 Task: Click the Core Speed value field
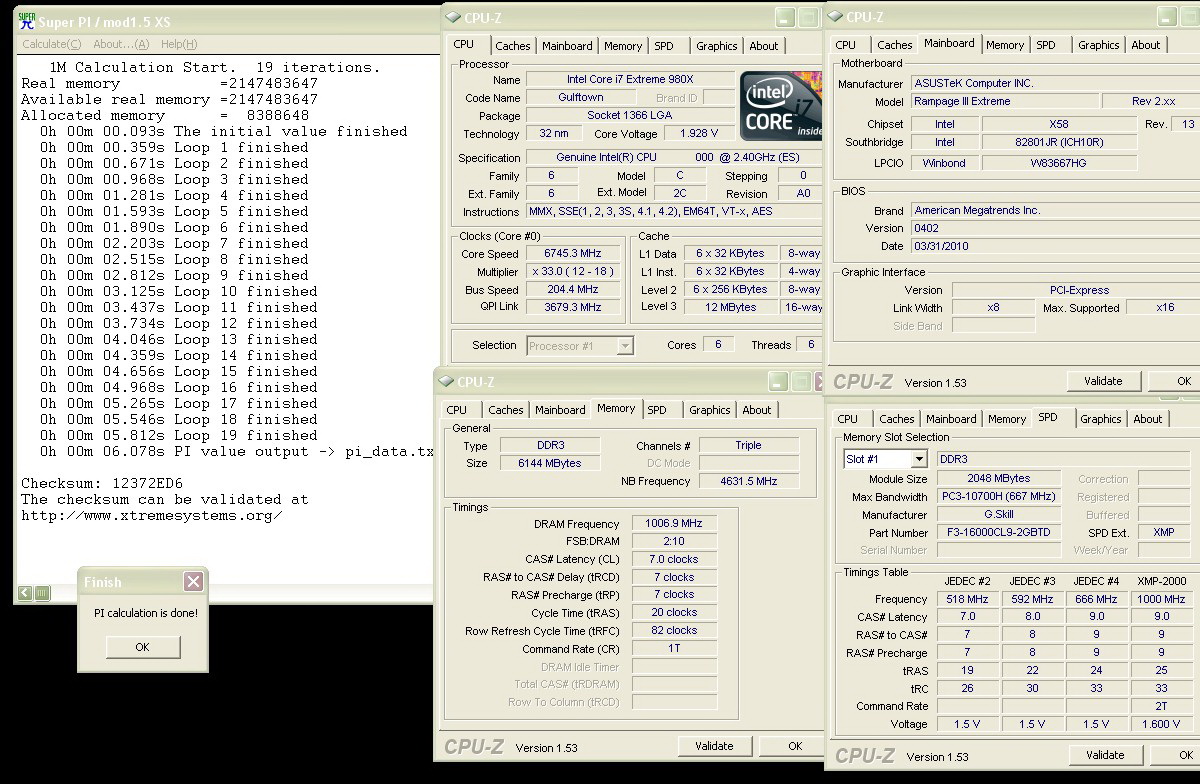pos(573,254)
